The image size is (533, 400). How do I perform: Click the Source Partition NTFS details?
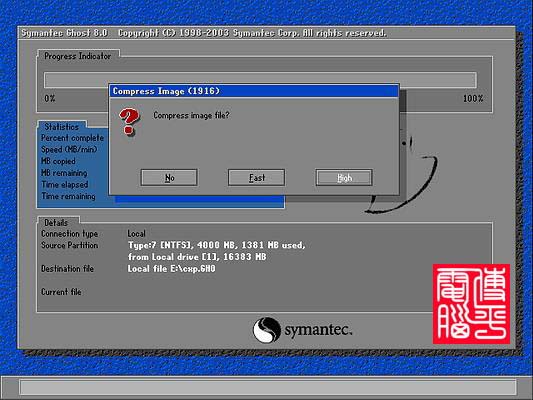[217, 251]
